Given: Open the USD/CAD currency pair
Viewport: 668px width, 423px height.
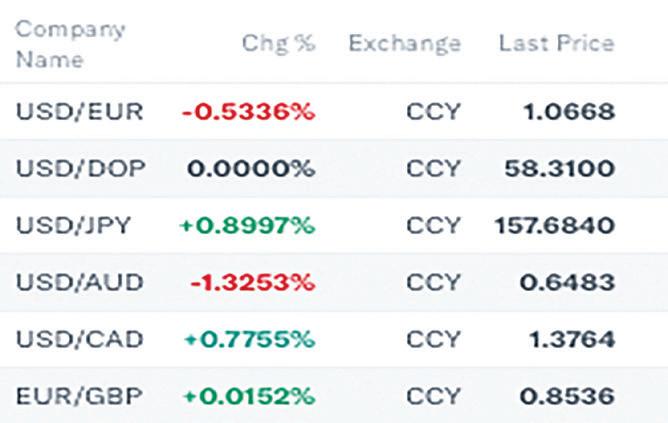Looking at the screenshot, I should coord(79,339).
